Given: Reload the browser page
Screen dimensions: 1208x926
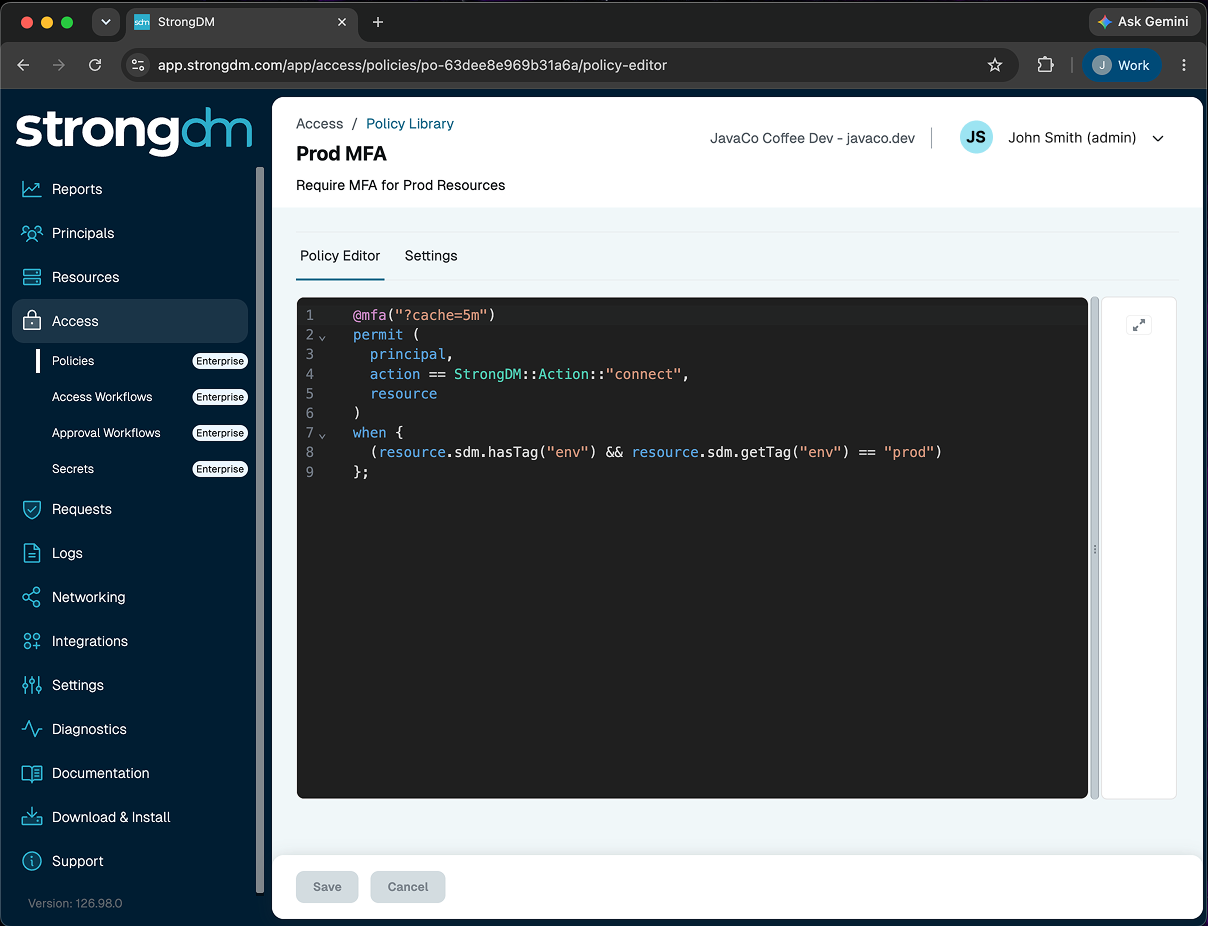Looking at the screenshot, I should coord(95,65).
